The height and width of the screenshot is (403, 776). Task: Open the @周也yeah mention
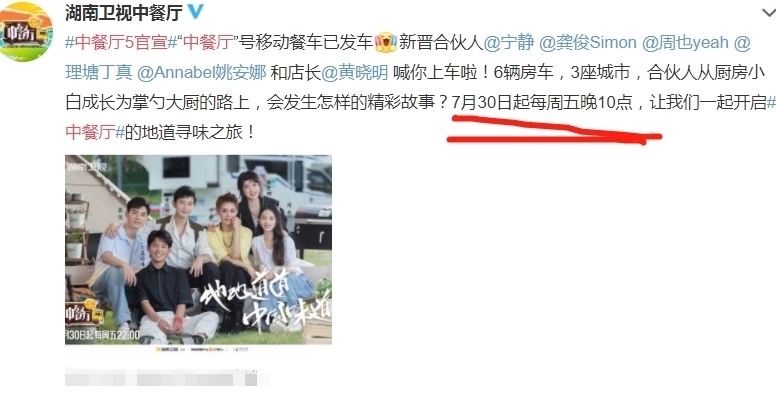point(685,43)
